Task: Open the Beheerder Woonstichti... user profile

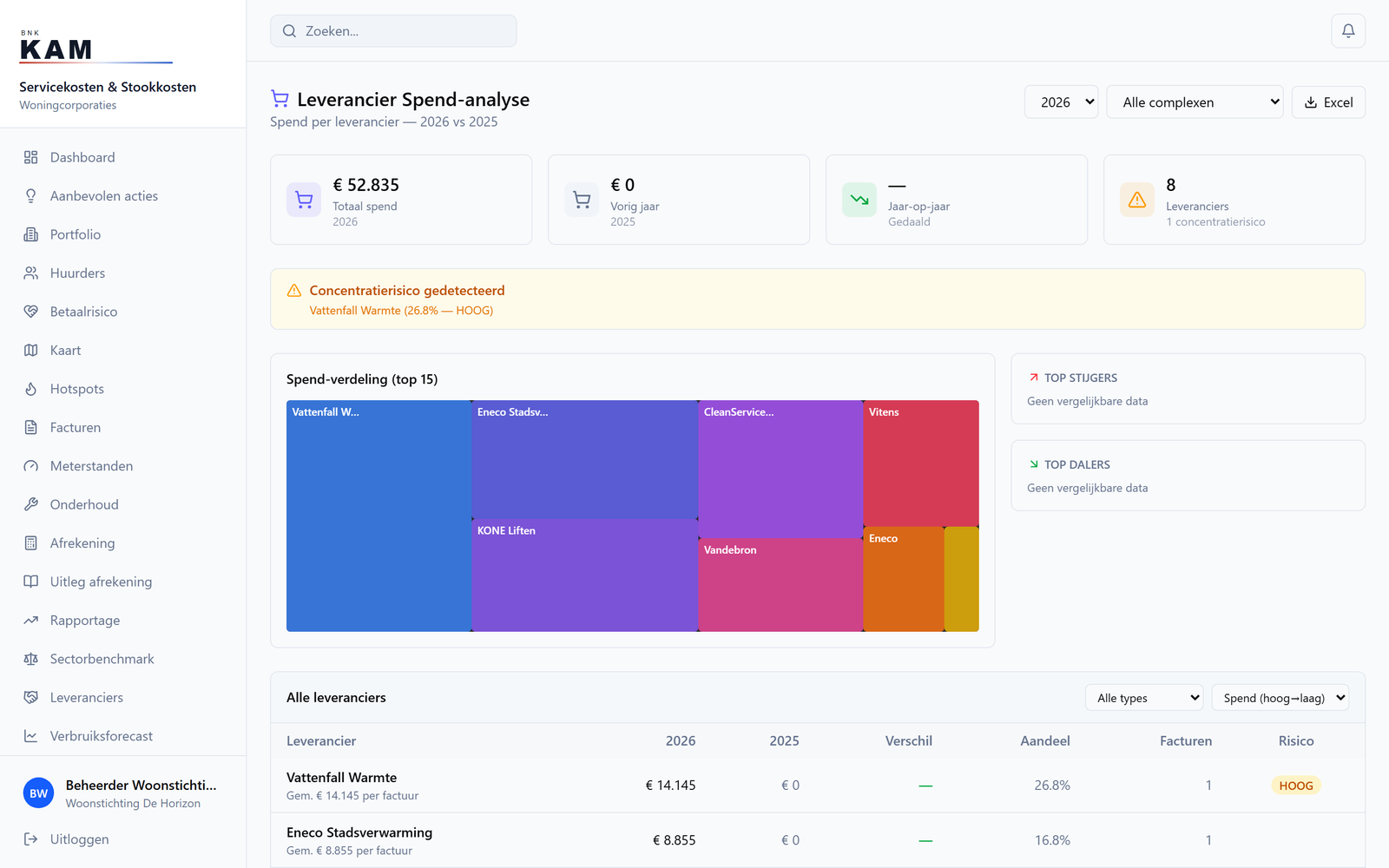Action: tap(123, 793)
